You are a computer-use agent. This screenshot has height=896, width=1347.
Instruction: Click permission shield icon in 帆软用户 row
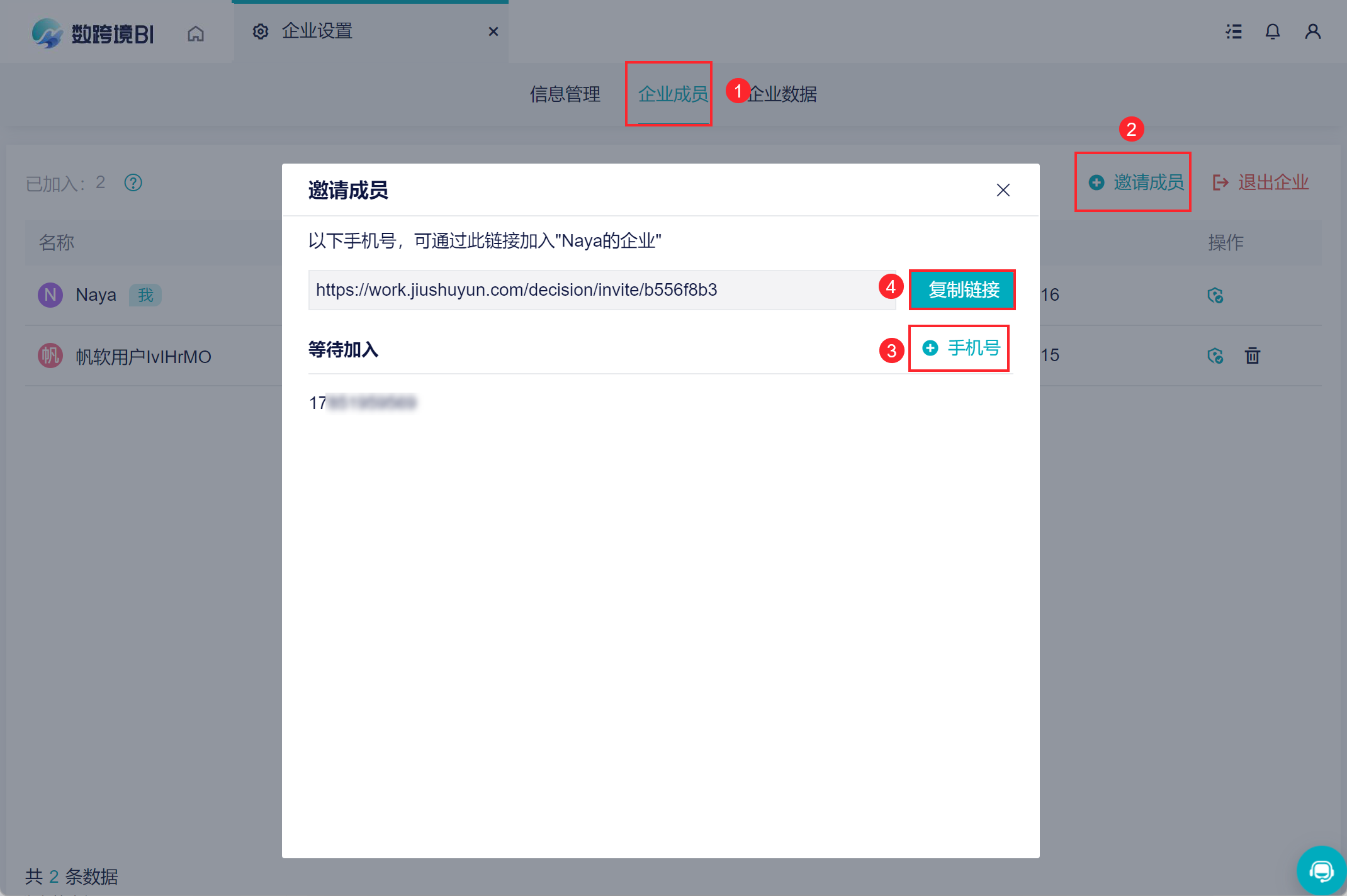(x=1215, y=356)
